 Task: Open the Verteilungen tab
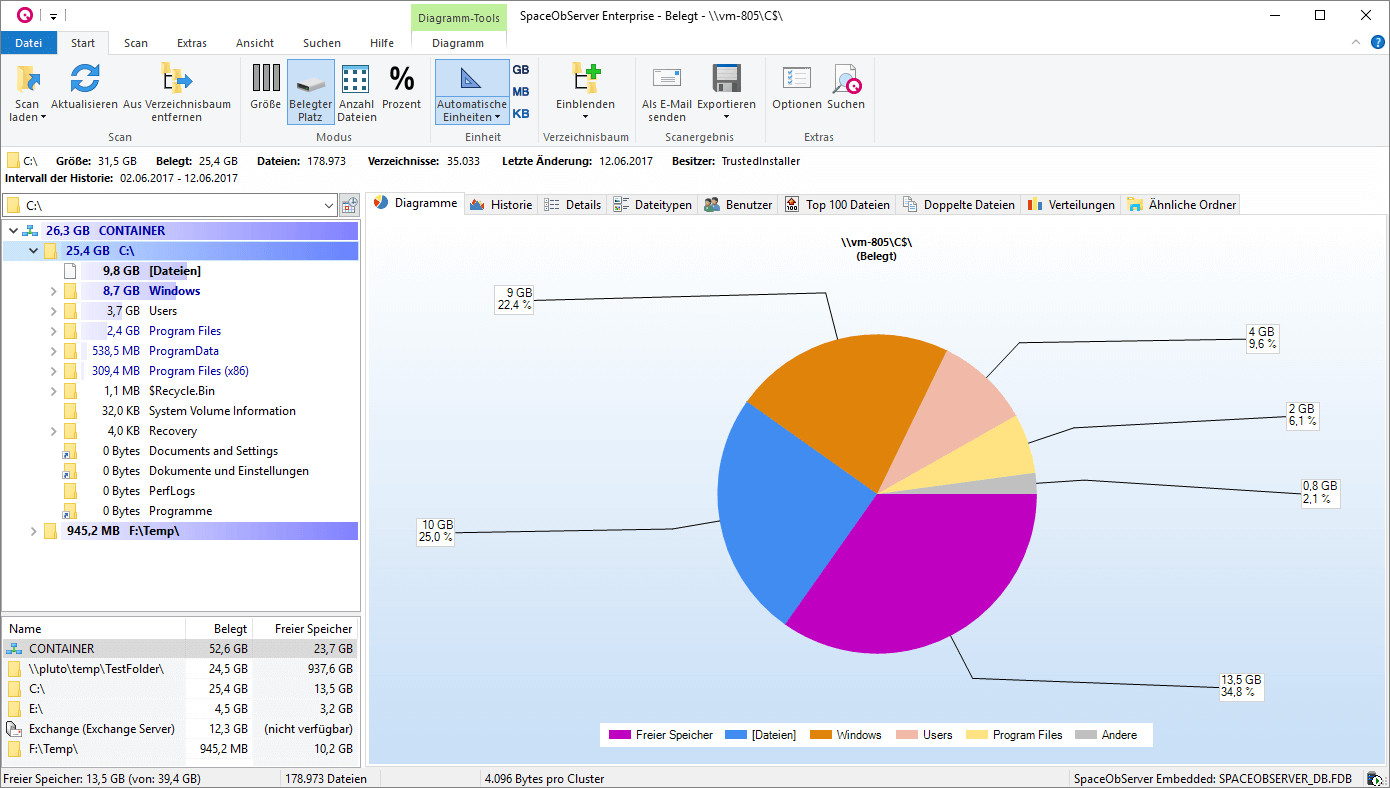(1071, 204)
